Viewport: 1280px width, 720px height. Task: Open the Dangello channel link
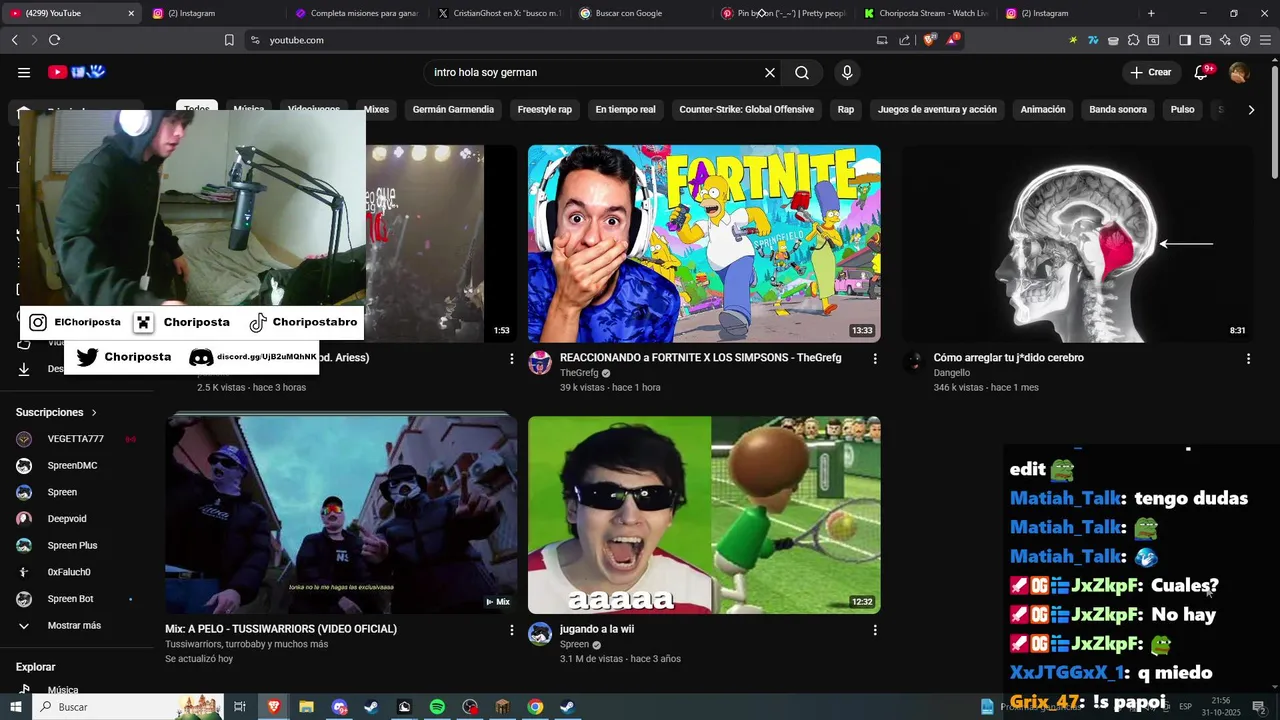click(952, 373)
